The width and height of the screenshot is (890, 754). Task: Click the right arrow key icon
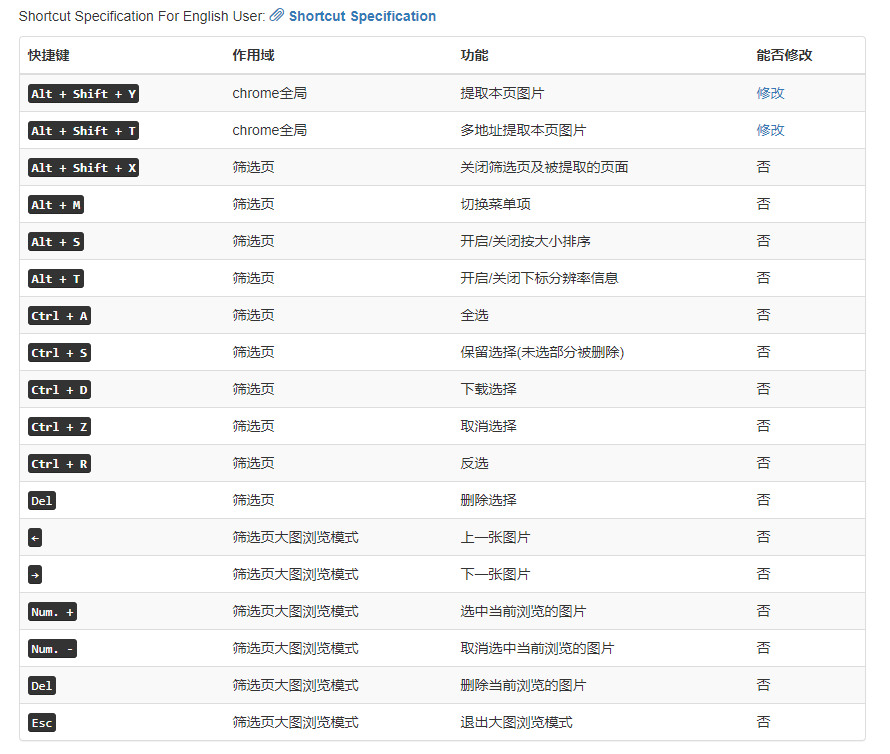36,575
